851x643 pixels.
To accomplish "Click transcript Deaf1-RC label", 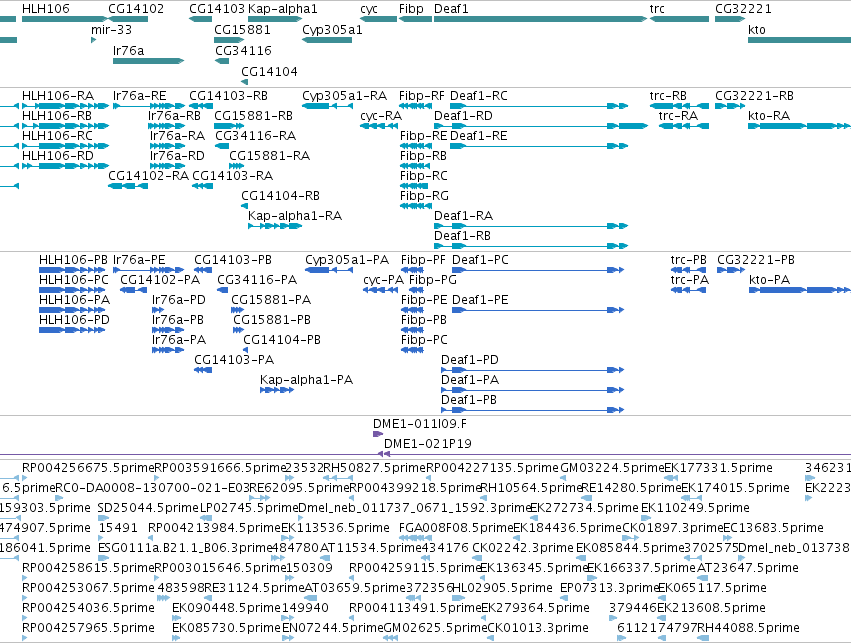I will pyautogui.click(x=479, y=96).
